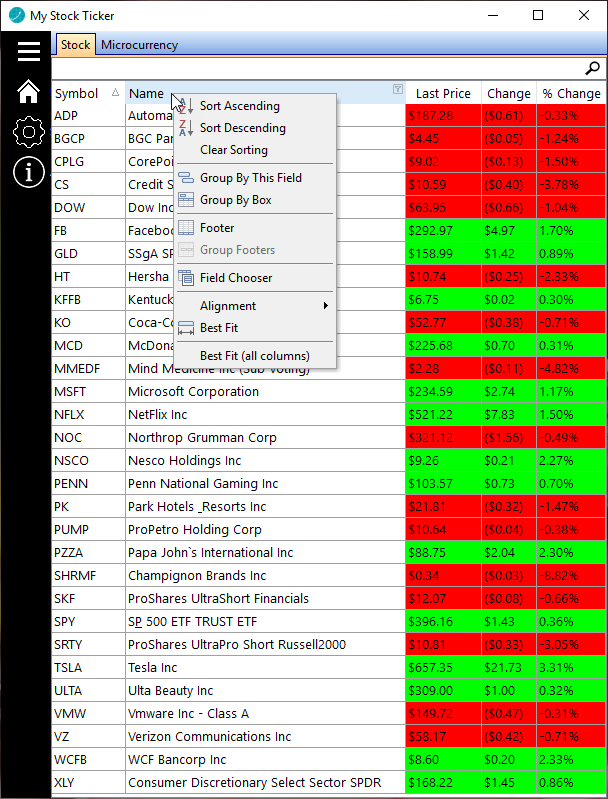Click the Group By This Field icon
Screen dimensions: 608x799
click(x=186, y=178)
